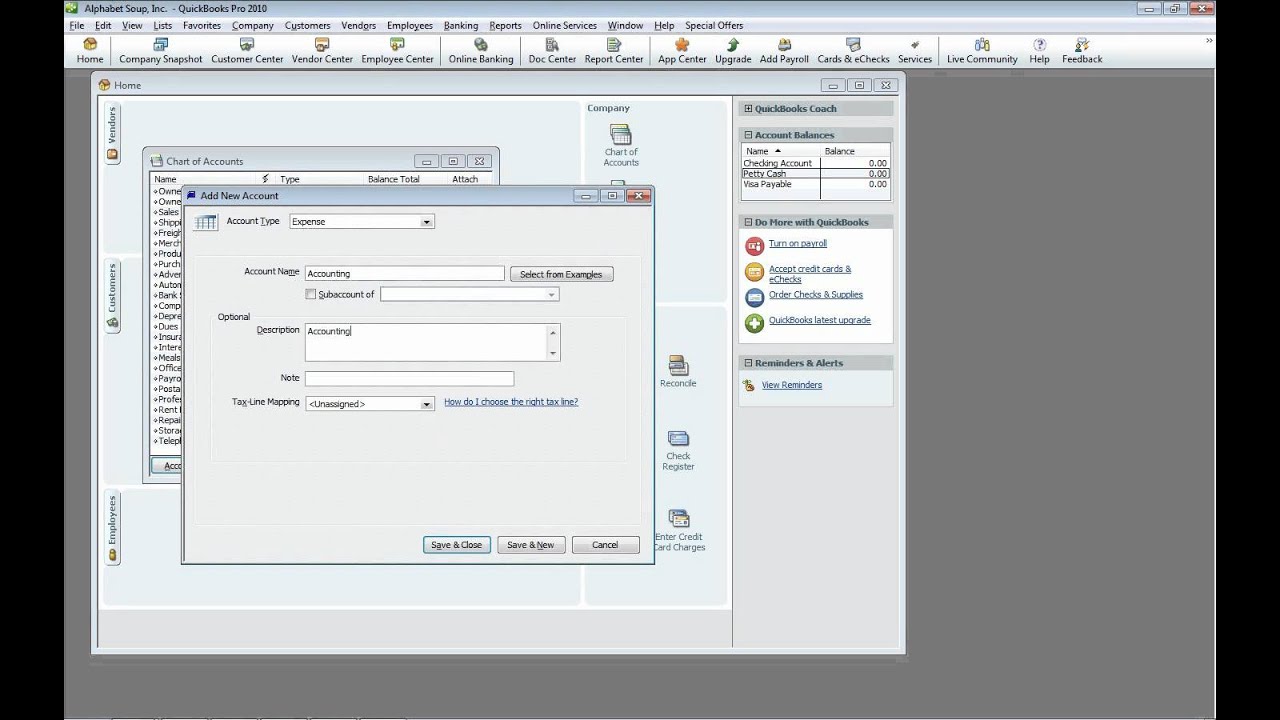
Task: Click the Note input field
Action: pos(409,379)
